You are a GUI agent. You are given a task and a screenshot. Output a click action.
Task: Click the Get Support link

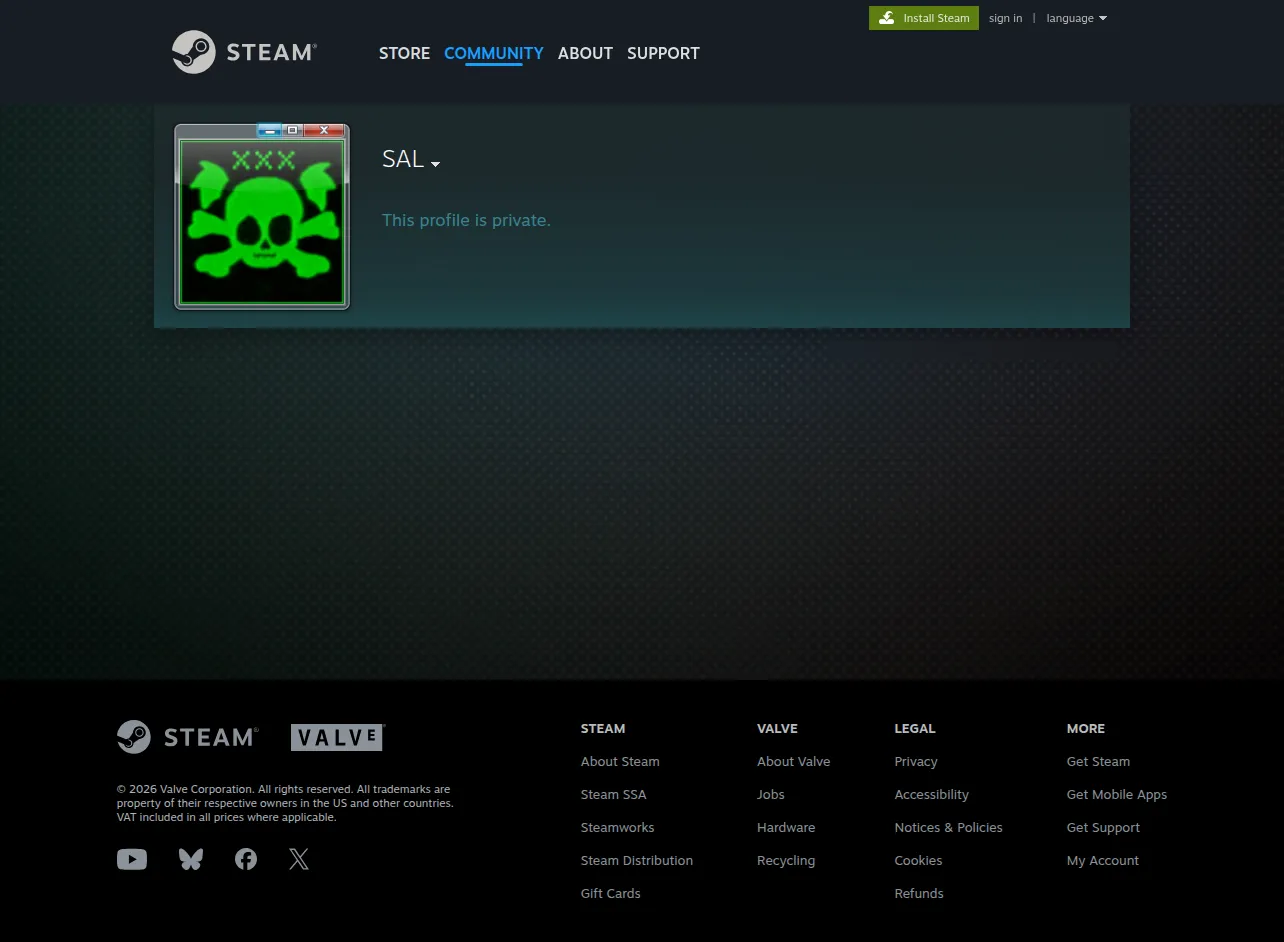pyautogui.click(x=1104, y=827)
